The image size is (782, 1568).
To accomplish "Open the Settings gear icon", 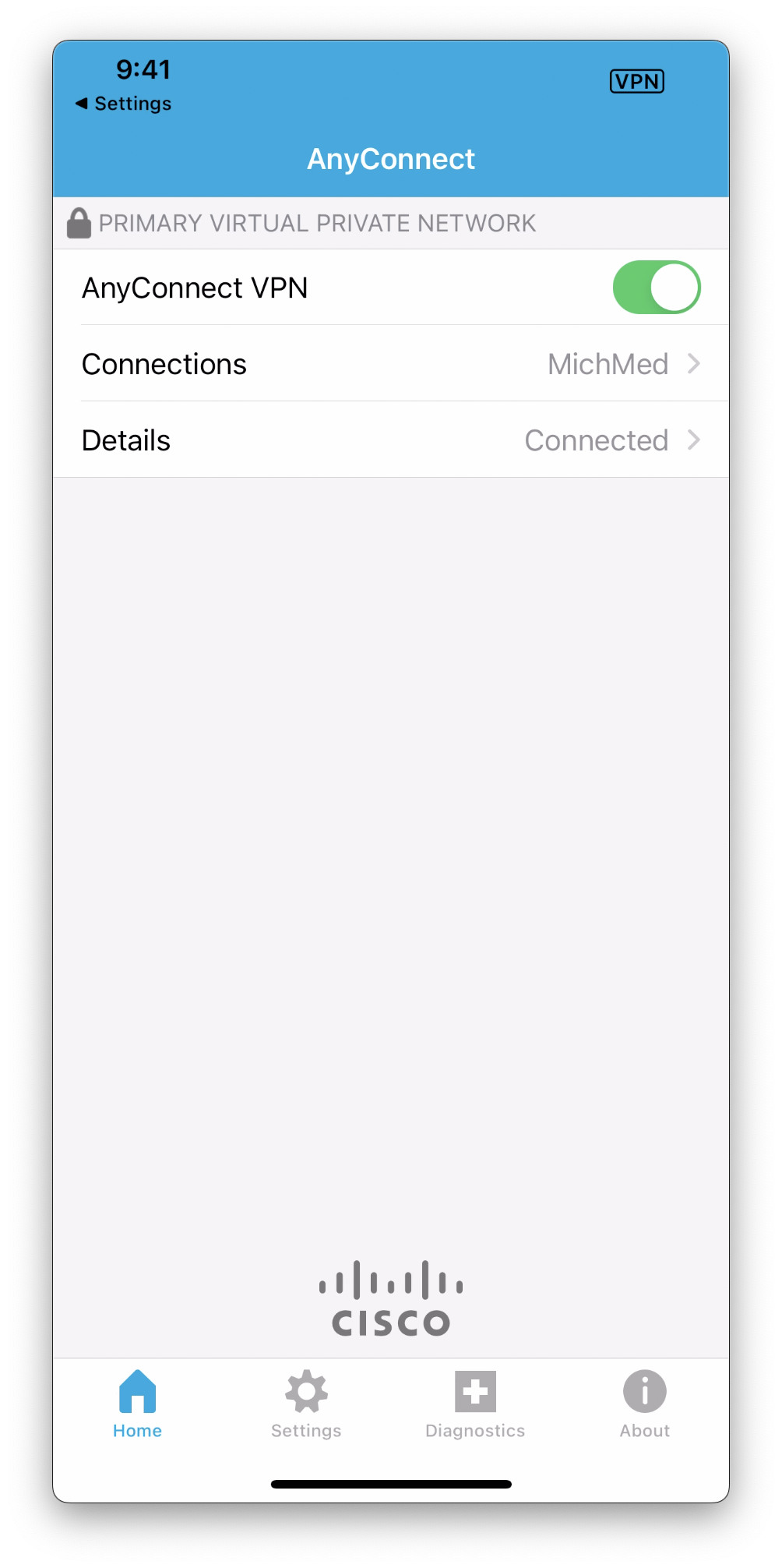I will point(306,1391).
